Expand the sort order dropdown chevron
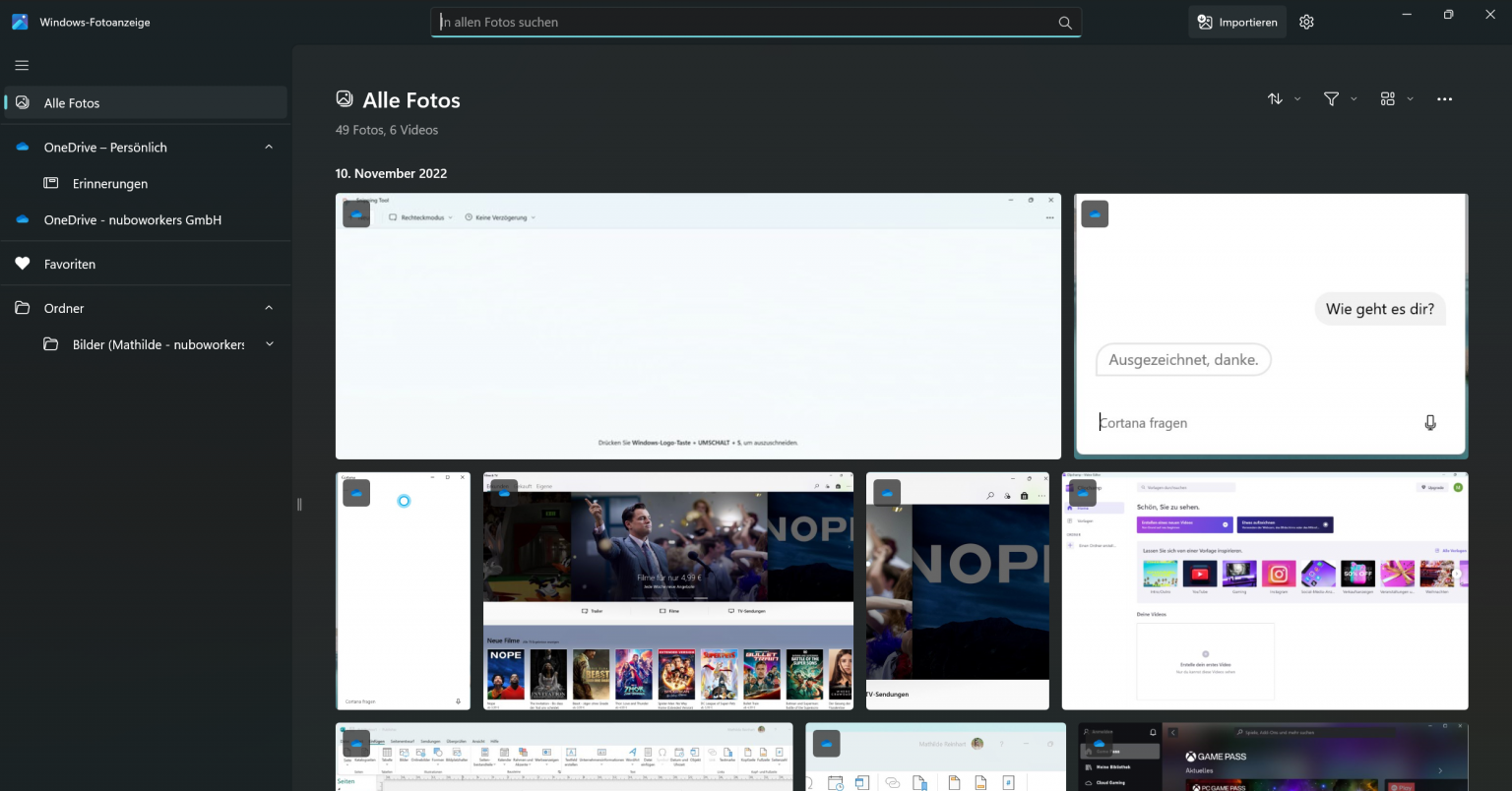1512x791 pixels. point(1297,98)
